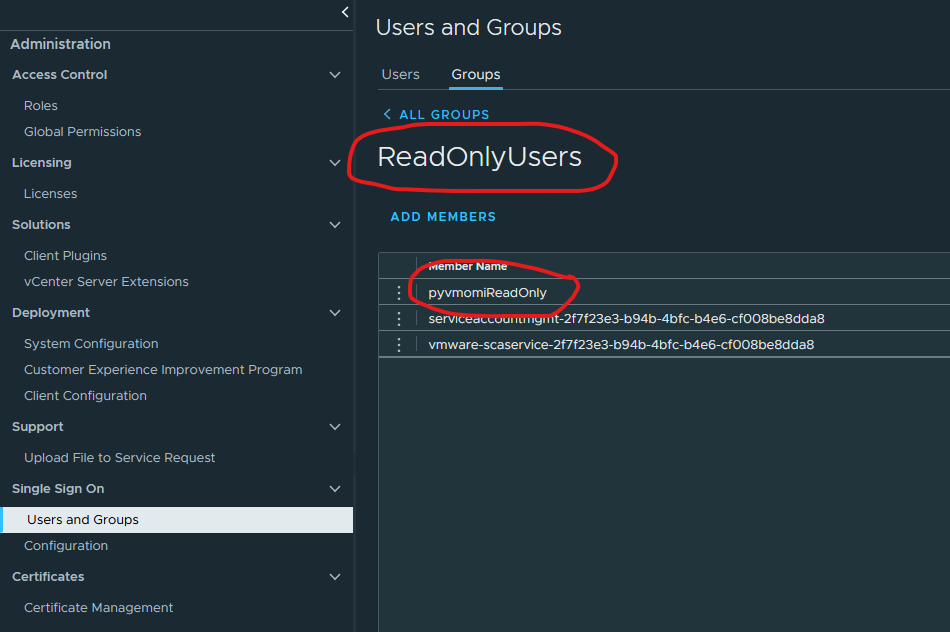
Task: Click the back chevron beside ALL GROUPS
Action: point(387,114)
